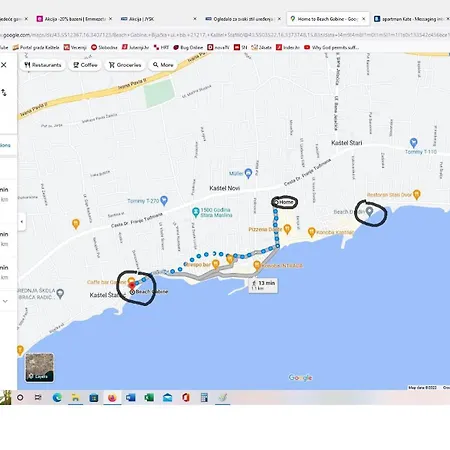Open Microsoft Edge from the taskbar
Screen dimensions: 450x450
coord(57,397)
